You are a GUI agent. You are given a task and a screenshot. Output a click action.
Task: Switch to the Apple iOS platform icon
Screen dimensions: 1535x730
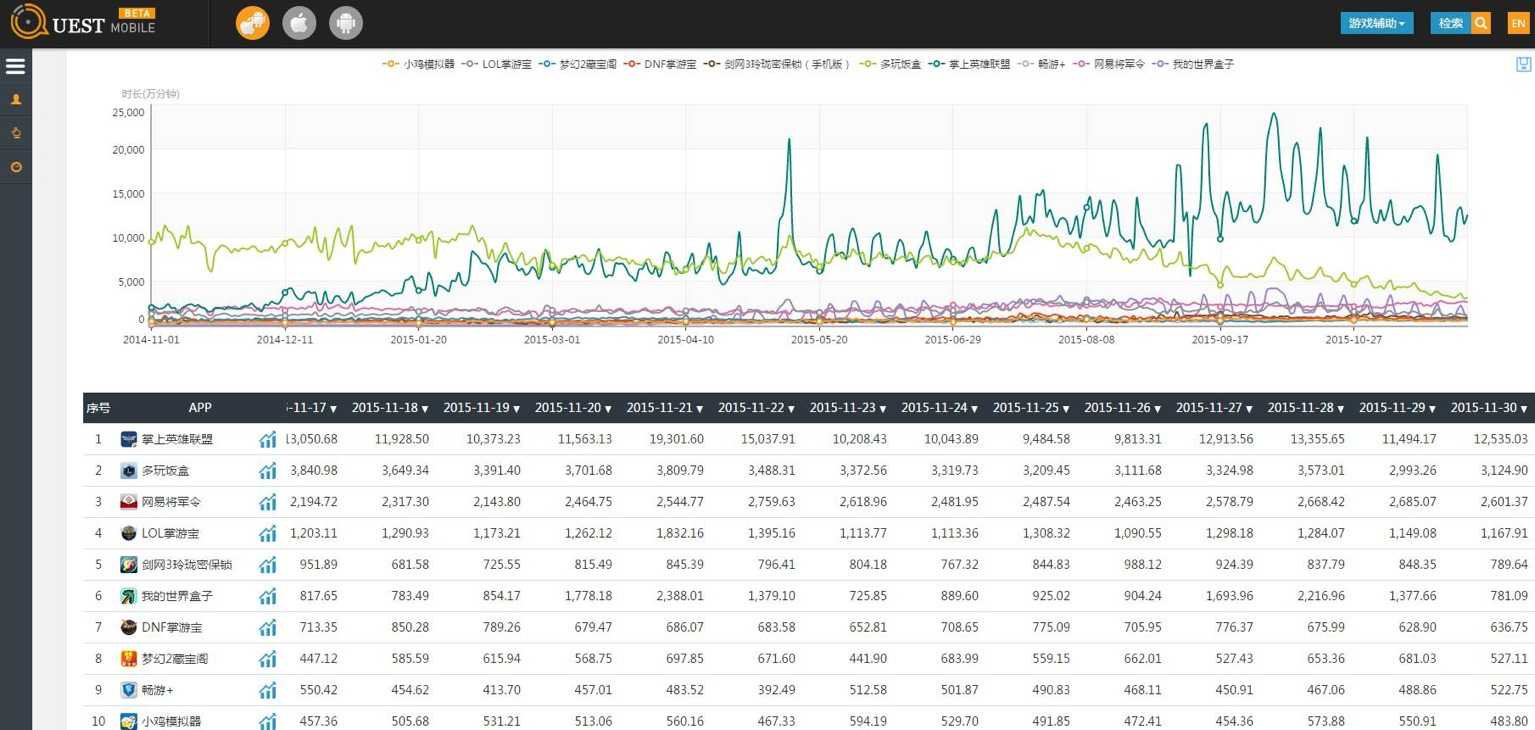(299, 23)
